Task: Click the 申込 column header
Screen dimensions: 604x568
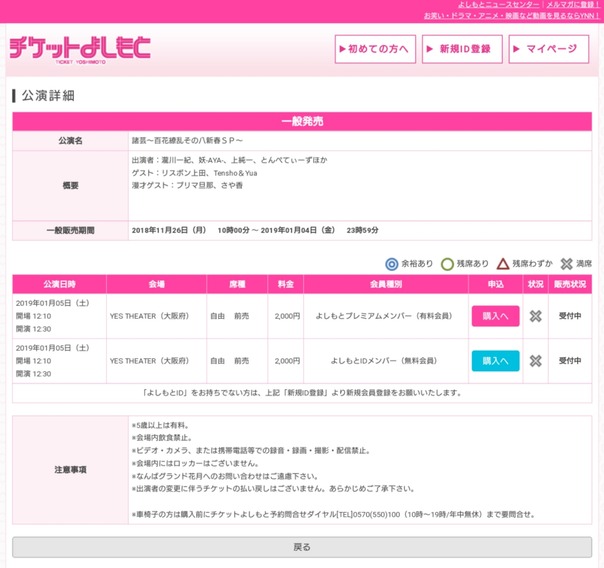Action: pyautogui.click(x=495, y=284)
